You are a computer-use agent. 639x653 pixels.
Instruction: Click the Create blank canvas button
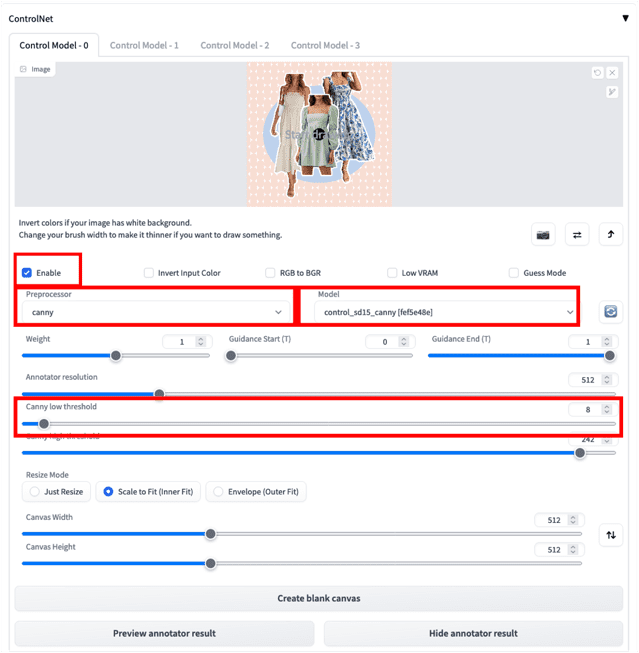(x=318, y=598)
